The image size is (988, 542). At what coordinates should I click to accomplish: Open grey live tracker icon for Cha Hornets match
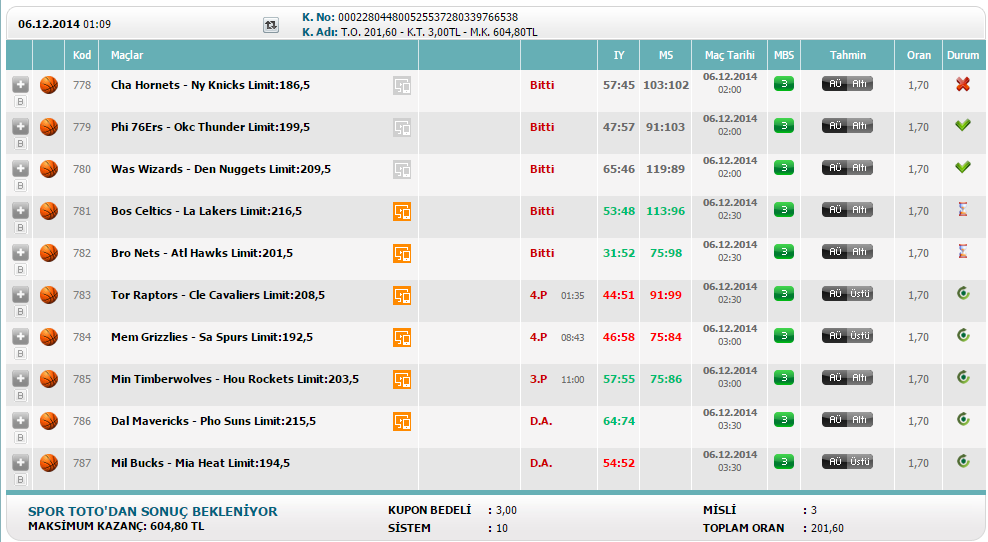pos(402,85)
